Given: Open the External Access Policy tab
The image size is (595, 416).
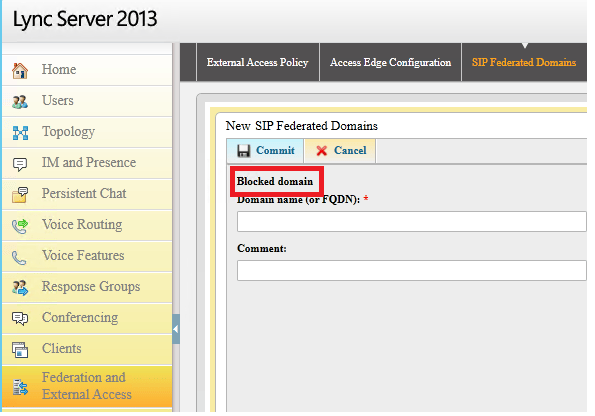Looking at the screenshot, I should pos(258,62).
